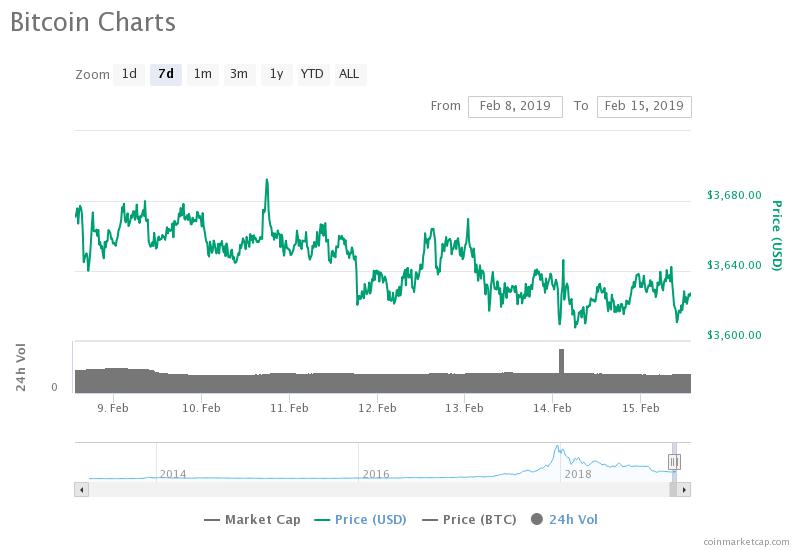
Task: Click the navigator scroll left arrow
Action: (x=82, y=490)
